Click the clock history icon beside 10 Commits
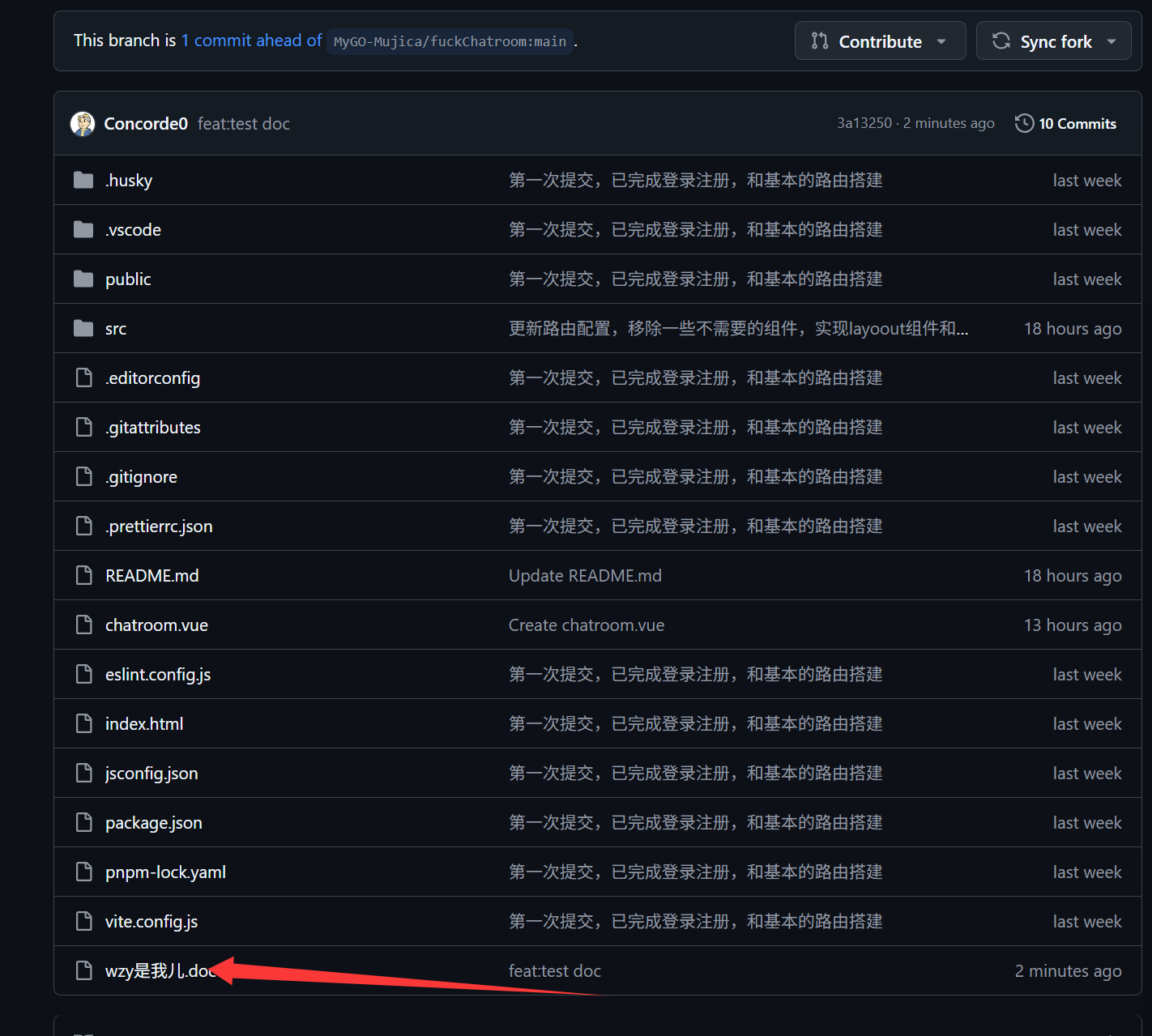 point(1024,123)
